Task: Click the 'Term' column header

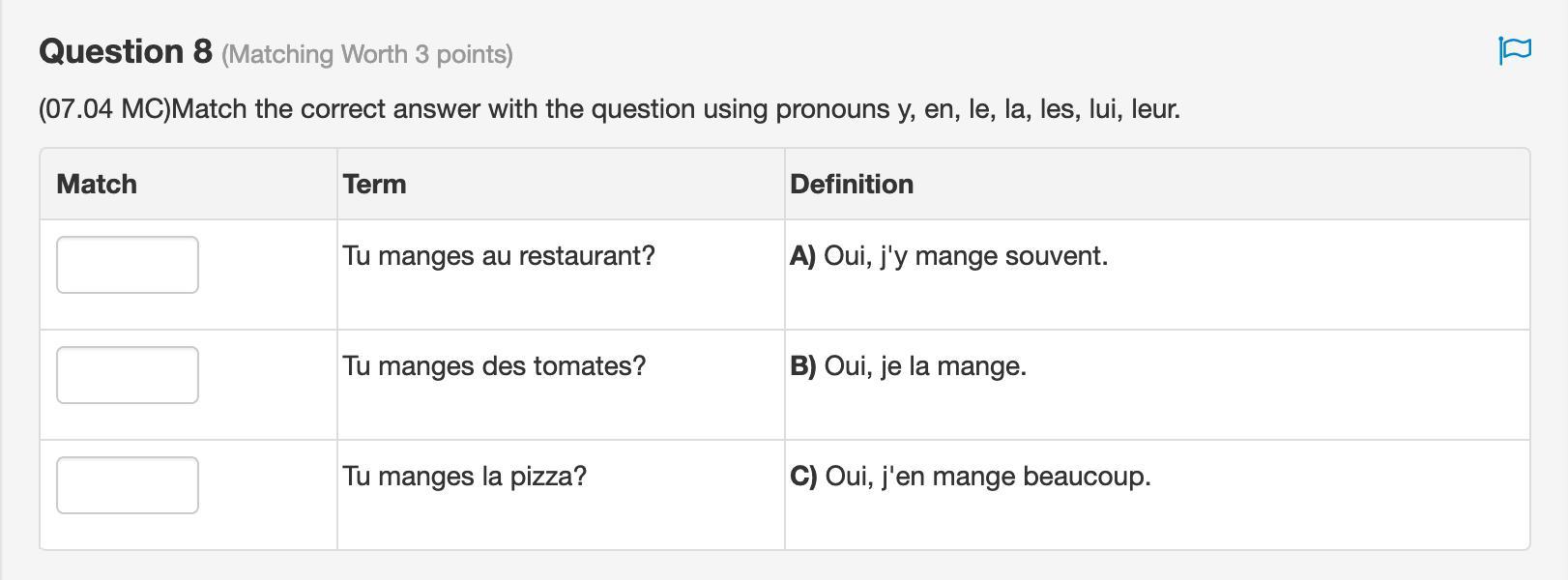Action: tap(374, 185)
